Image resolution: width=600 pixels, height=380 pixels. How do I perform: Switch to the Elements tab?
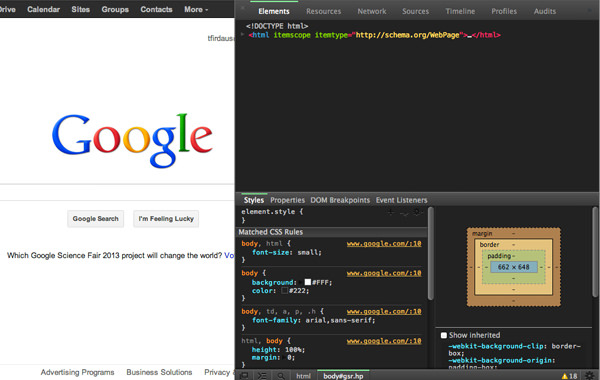[274, 11]
